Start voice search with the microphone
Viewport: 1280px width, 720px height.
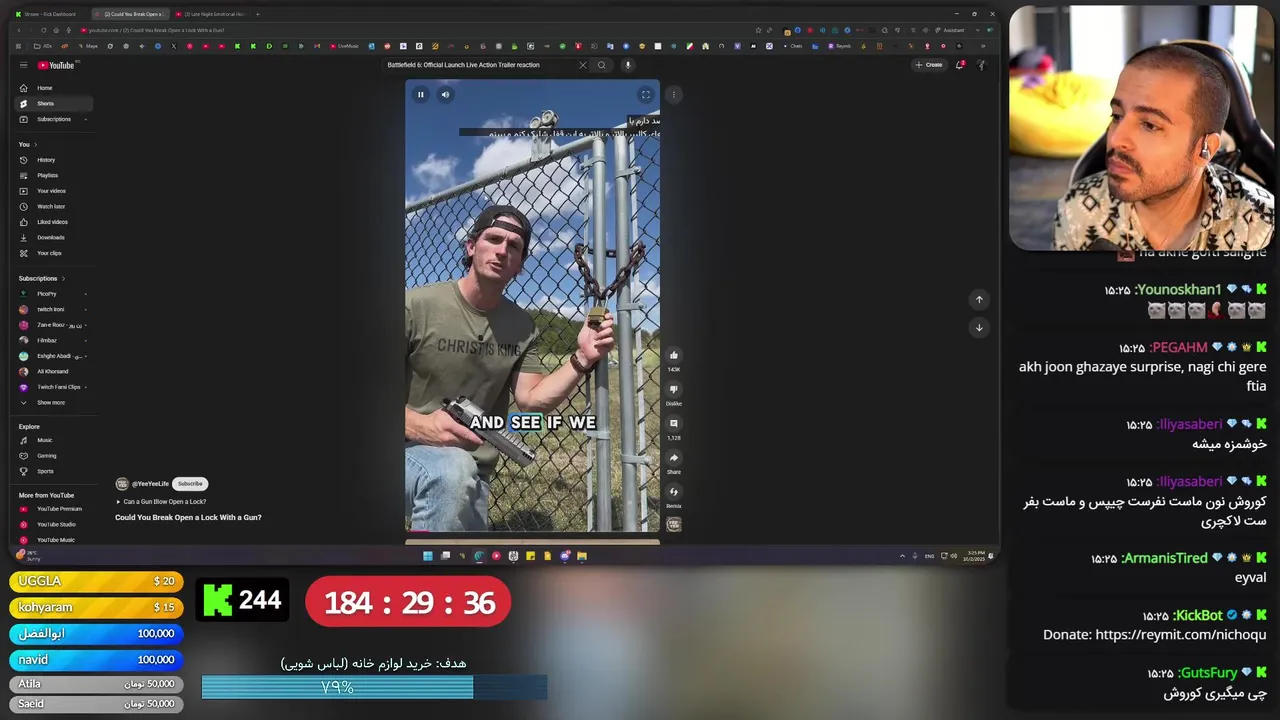628,65
